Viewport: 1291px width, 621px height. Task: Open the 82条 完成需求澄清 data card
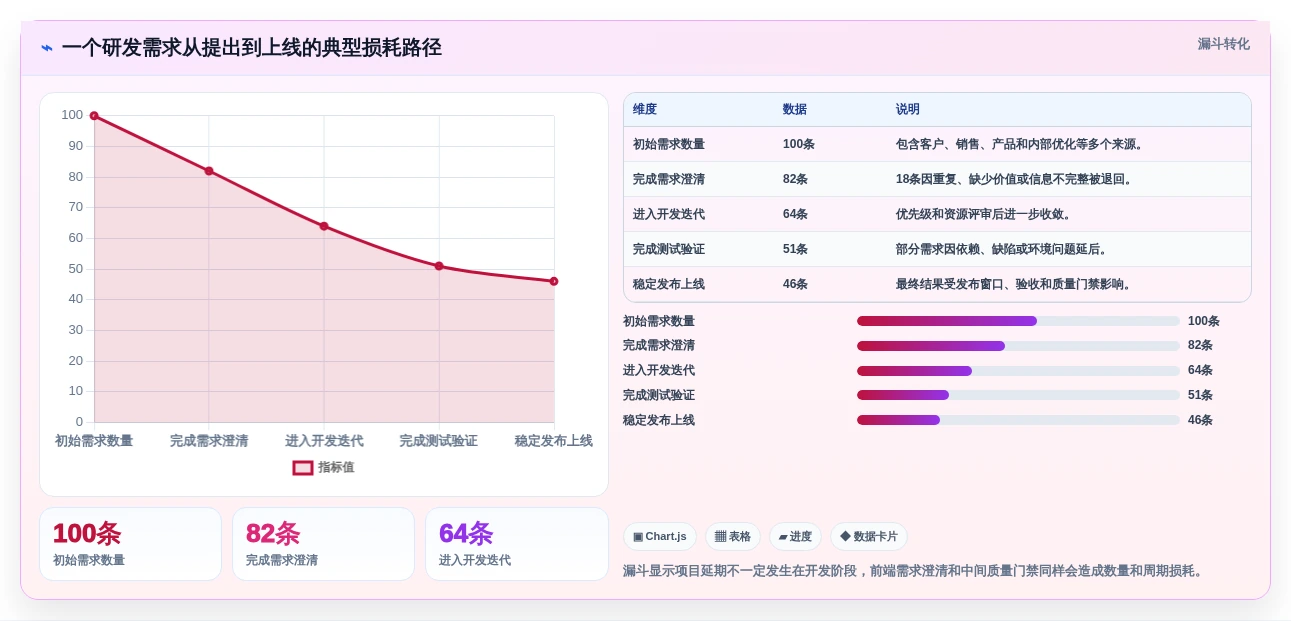click(x=323, y=544)
